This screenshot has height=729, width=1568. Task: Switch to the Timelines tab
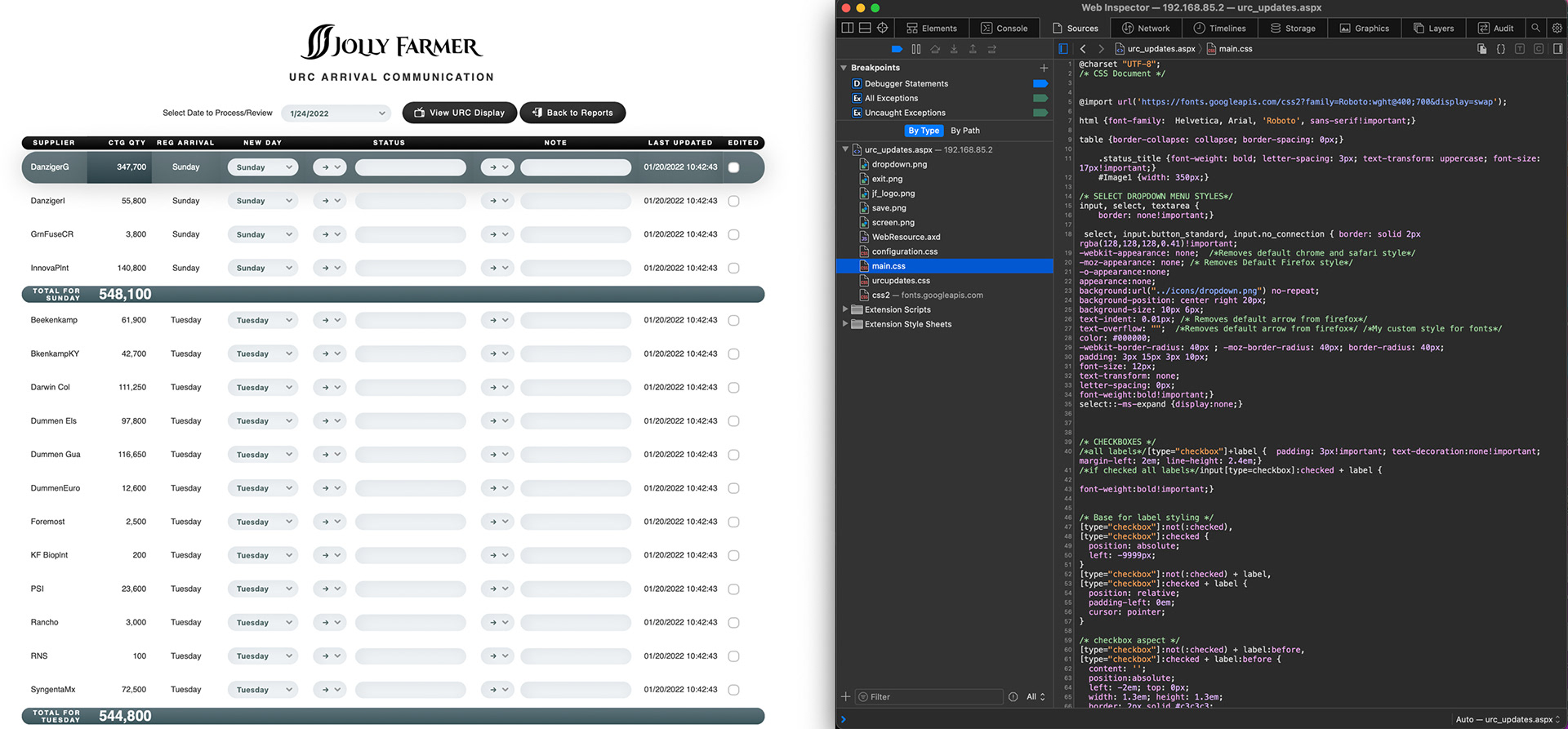1219,28
